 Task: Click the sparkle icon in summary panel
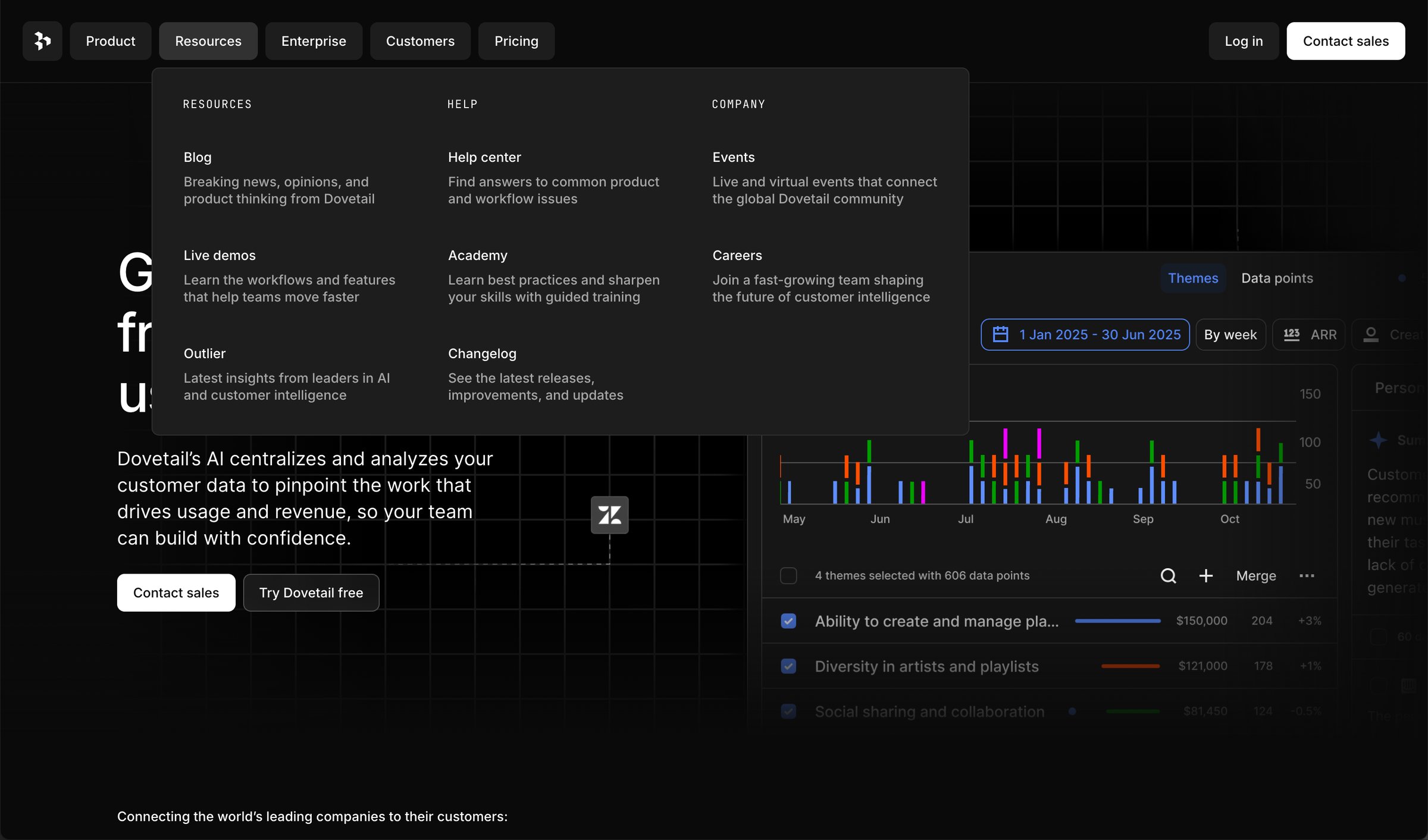coord(1378,440)
